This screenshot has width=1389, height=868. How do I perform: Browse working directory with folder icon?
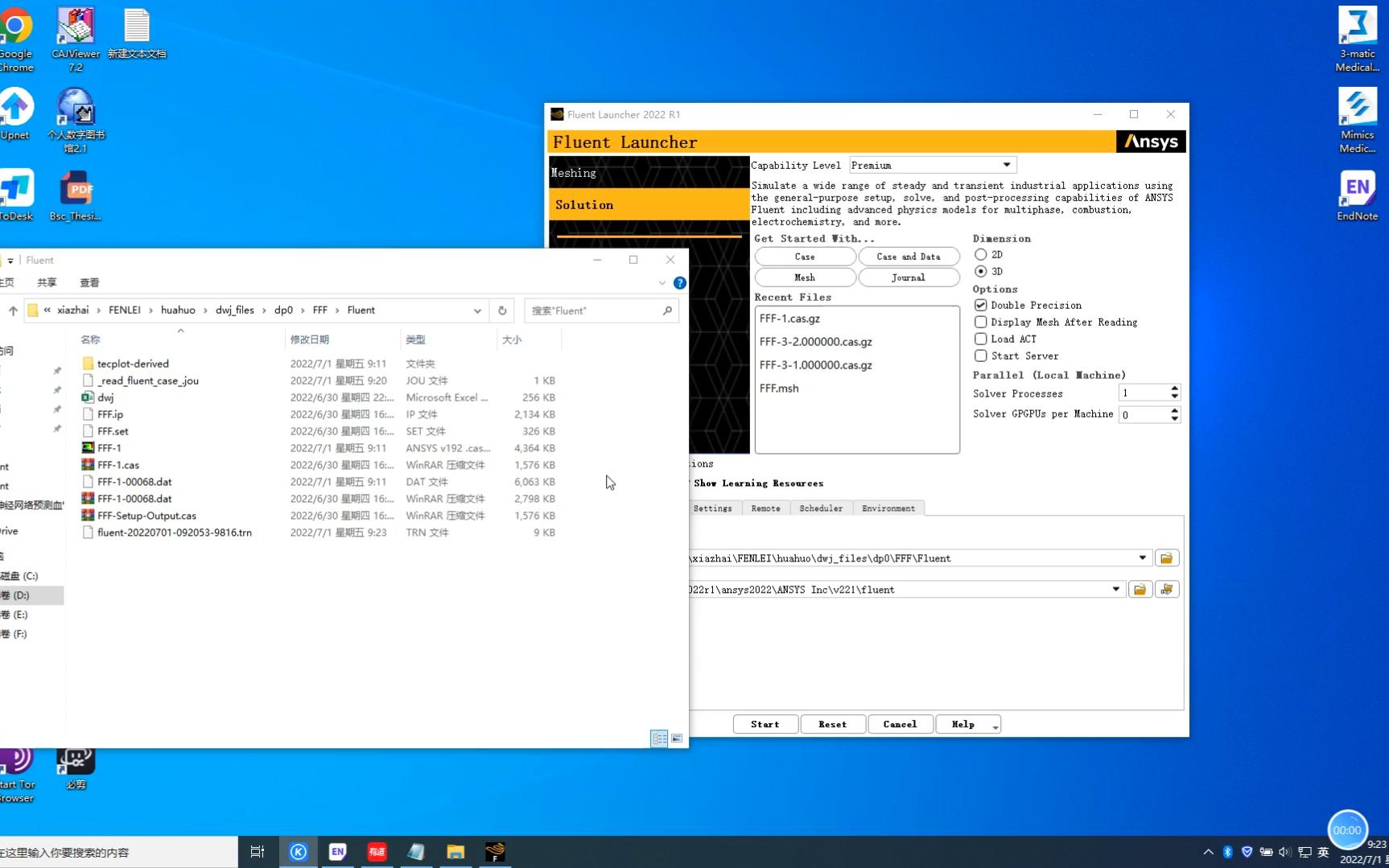click(x=1166, y=558)
